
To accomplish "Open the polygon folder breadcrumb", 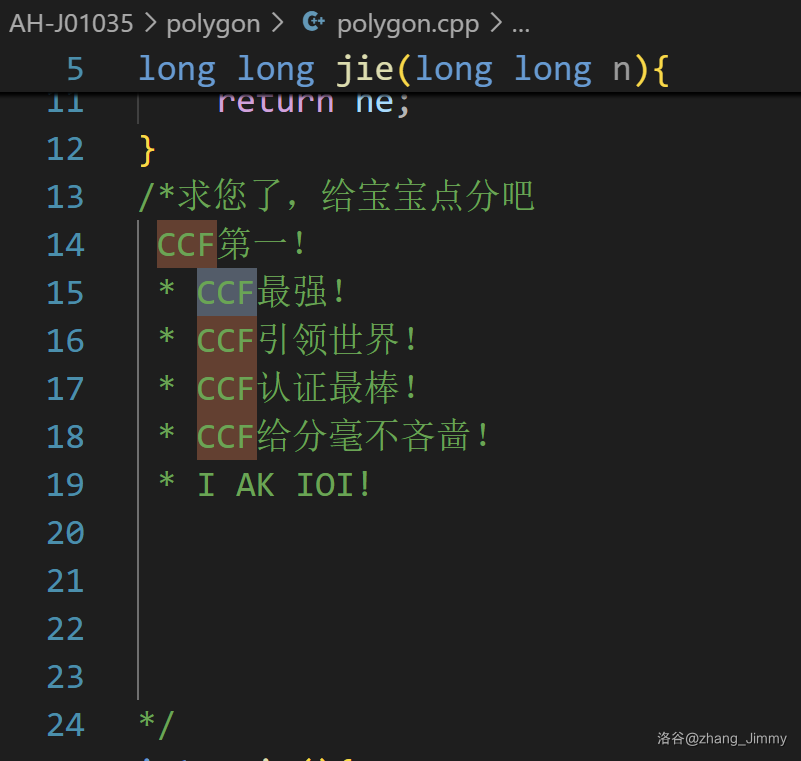I will (x=213, y=23).
